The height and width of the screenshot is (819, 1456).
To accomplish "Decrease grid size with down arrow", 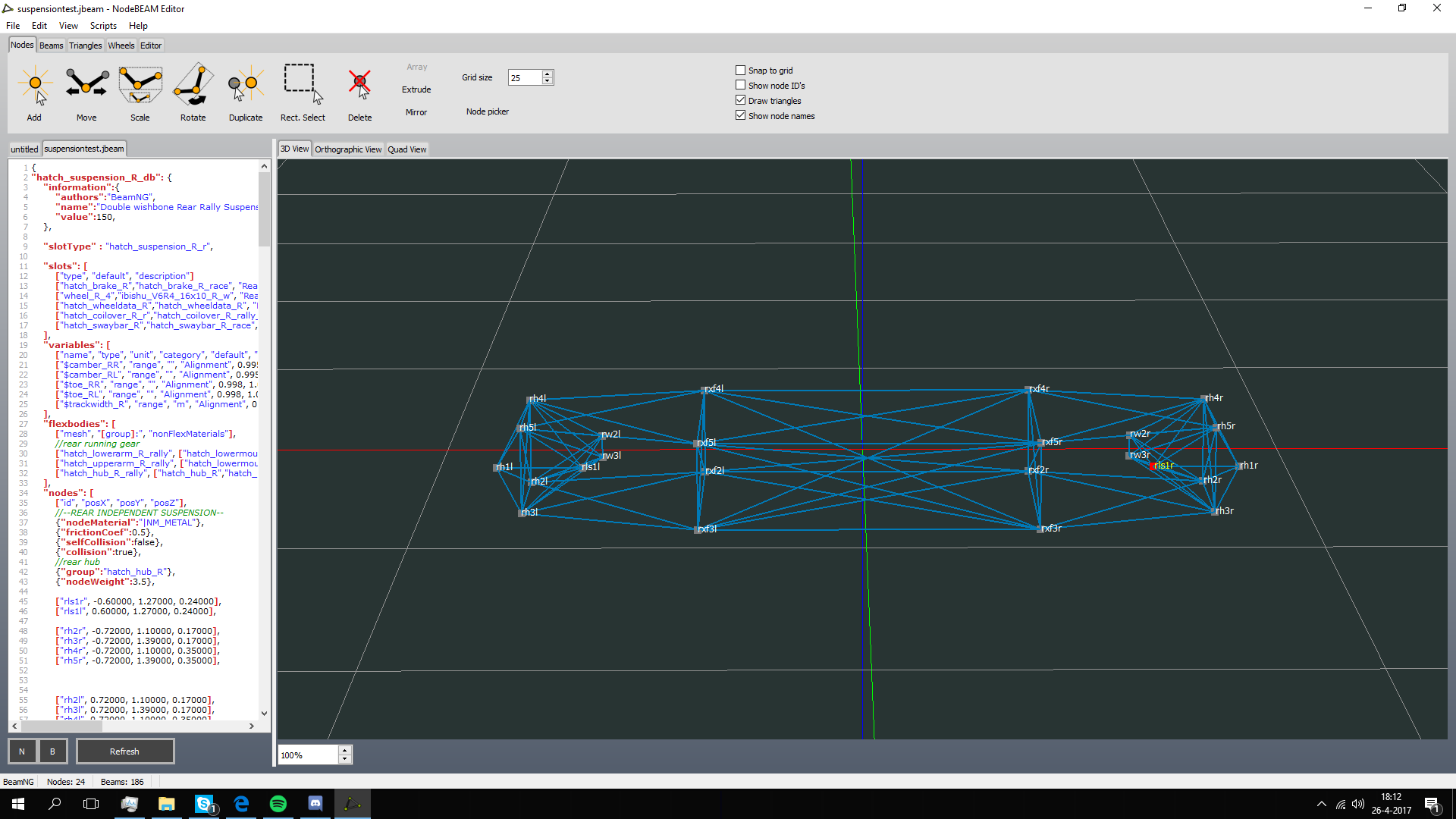I will pos(548,81).
